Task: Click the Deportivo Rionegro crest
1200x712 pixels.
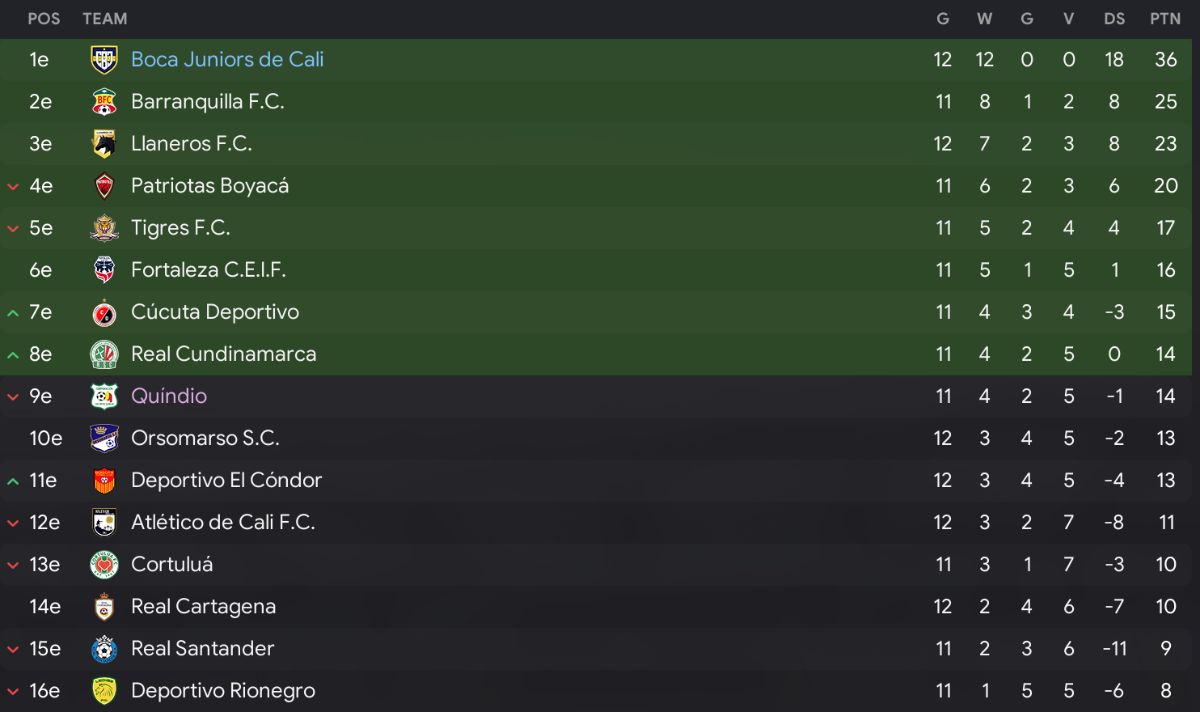Action: 104,690
